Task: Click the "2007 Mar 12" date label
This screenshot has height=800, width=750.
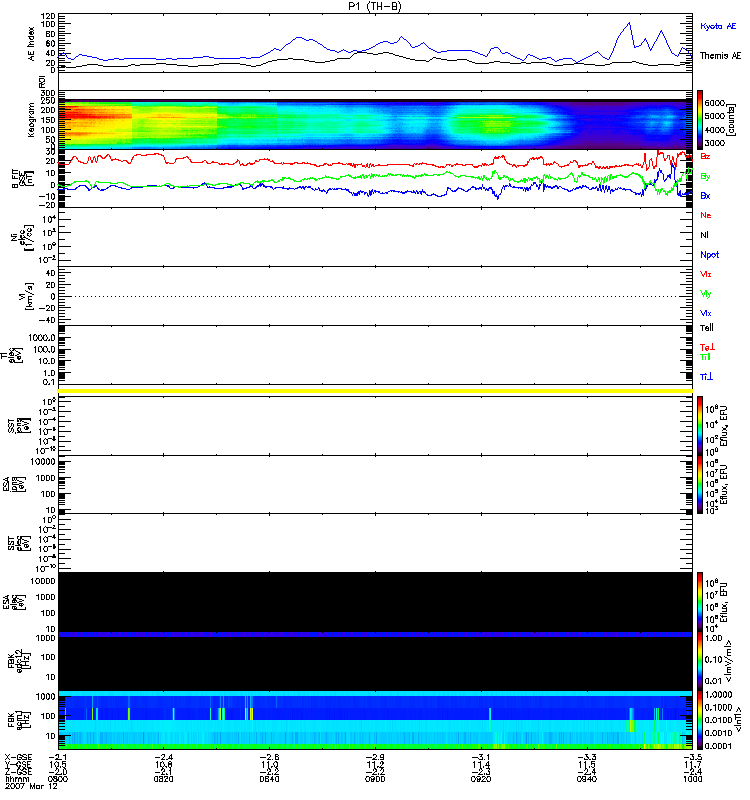Action: coord(31,786)
